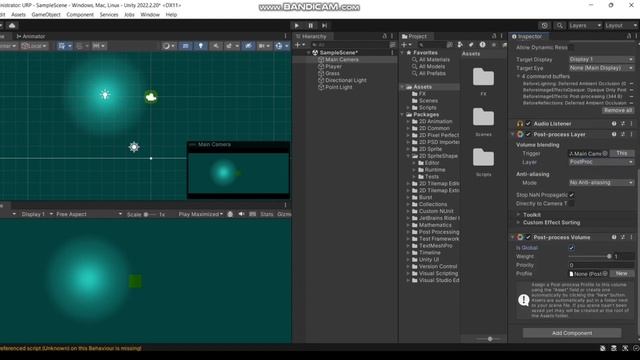Click the Directional Light sun gizmo

[134, 147]
